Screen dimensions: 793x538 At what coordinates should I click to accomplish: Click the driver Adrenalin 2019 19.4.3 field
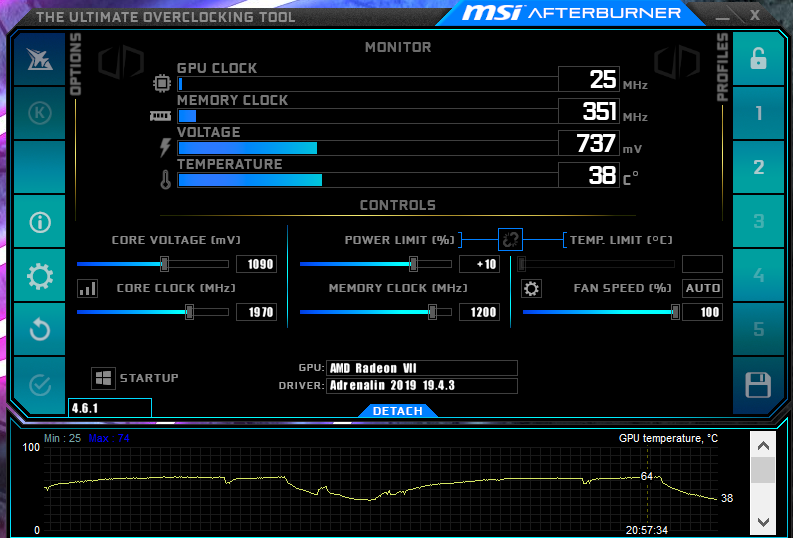pyautogui.click(x=422, y=386)
